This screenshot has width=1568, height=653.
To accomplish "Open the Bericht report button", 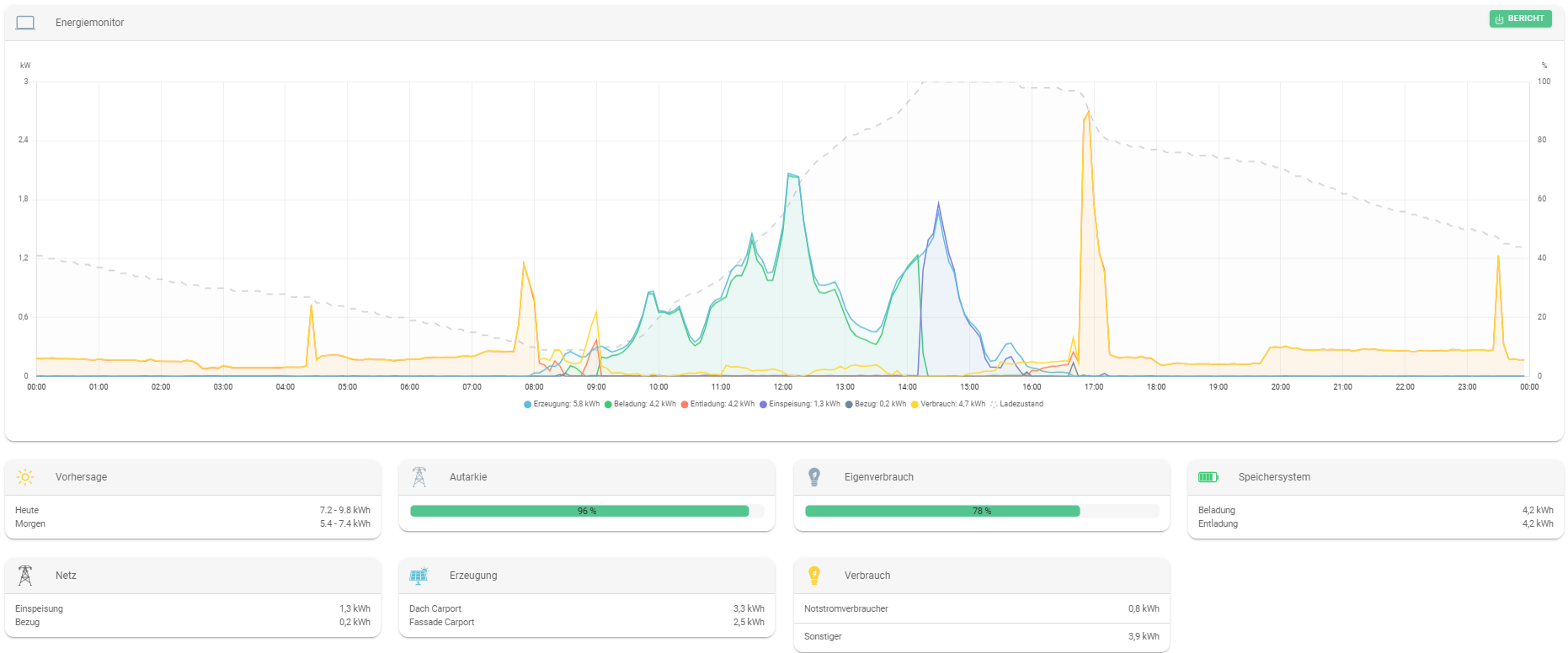I will pyautogui.click(x=1520, y=19).
